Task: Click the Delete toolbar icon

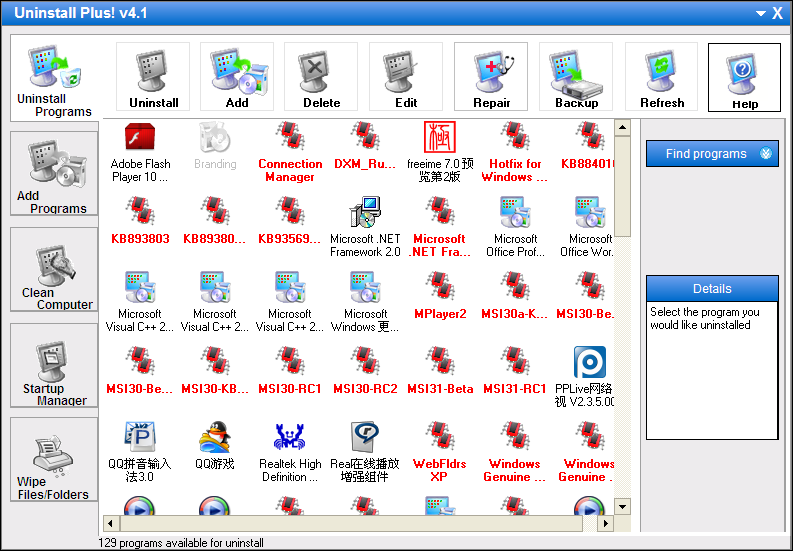Action: 321,77
